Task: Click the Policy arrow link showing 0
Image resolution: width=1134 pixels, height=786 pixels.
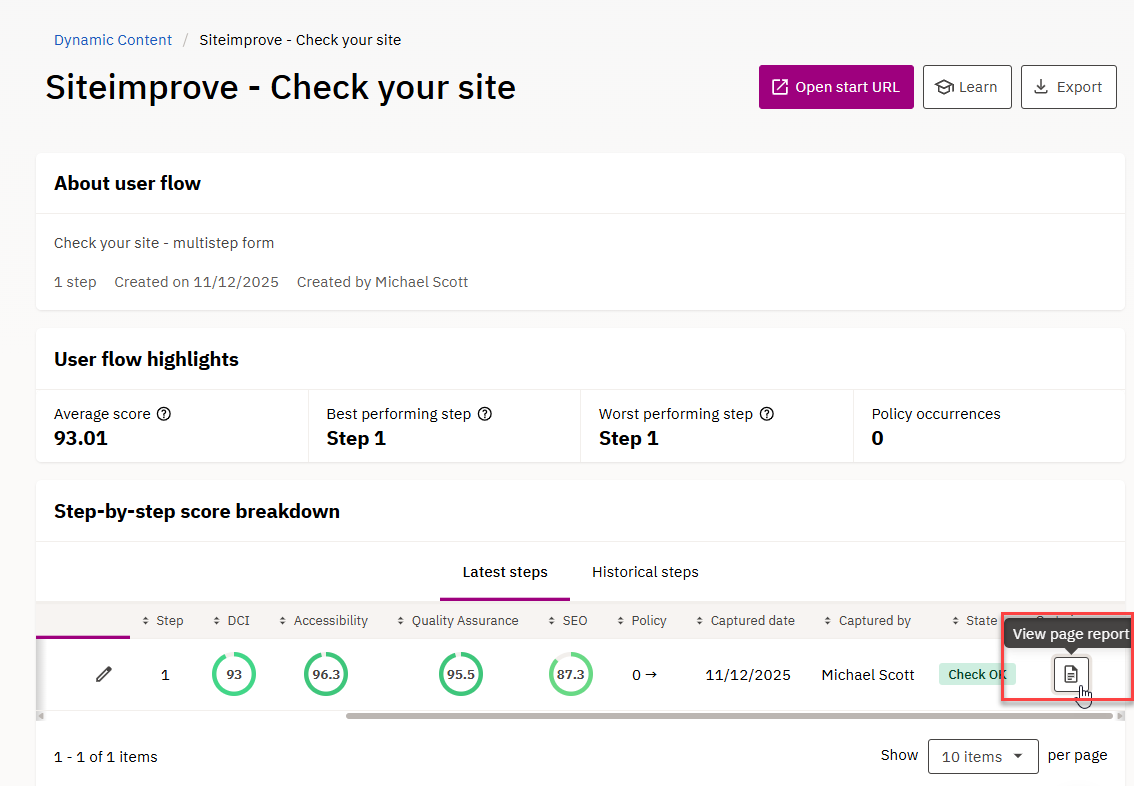Action: click(x=645, y=674)
